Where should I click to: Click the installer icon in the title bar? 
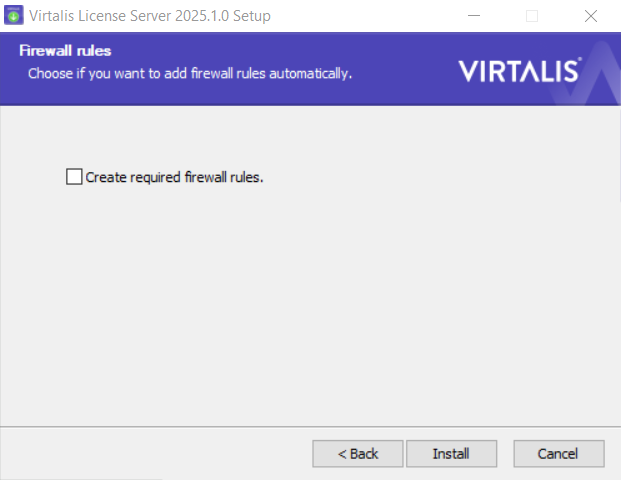(x=13, y=15)
